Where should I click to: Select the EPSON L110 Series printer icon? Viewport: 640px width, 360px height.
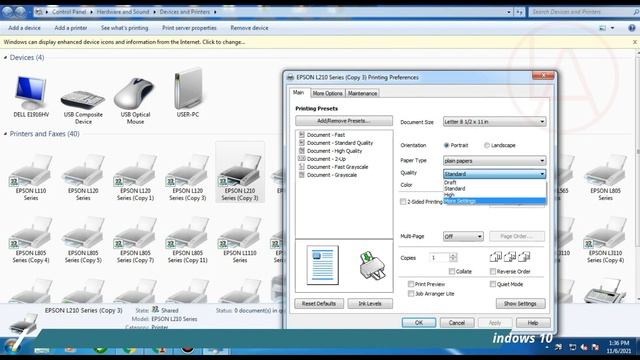31,171
